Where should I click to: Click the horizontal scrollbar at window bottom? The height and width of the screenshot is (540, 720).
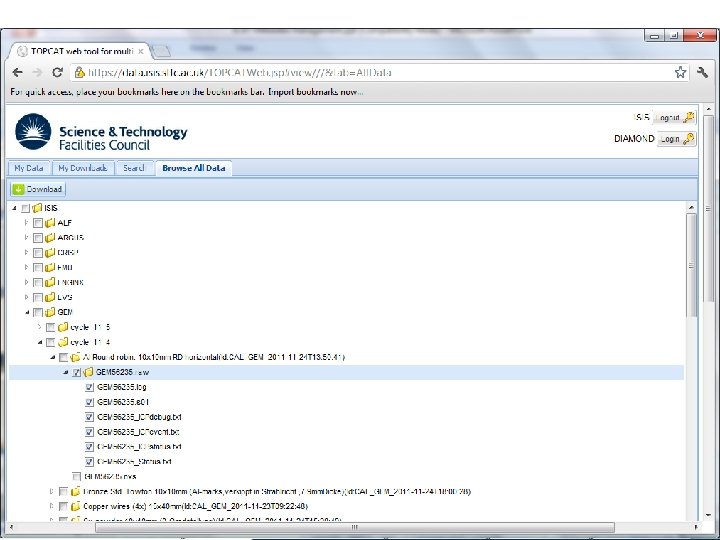pos(354,527)
